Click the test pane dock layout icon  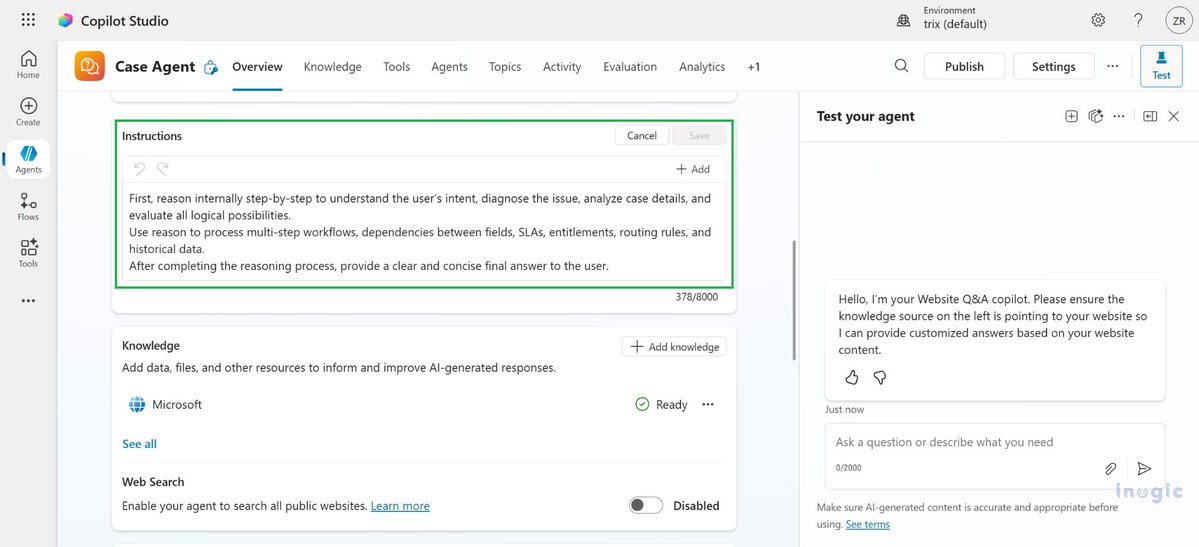tap(1150, 116)
